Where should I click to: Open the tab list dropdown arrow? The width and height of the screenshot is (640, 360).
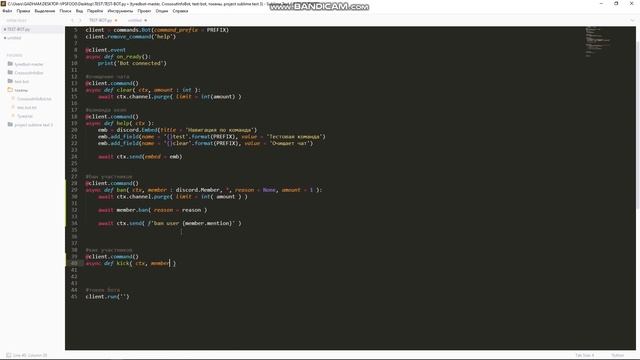(633, 20)
